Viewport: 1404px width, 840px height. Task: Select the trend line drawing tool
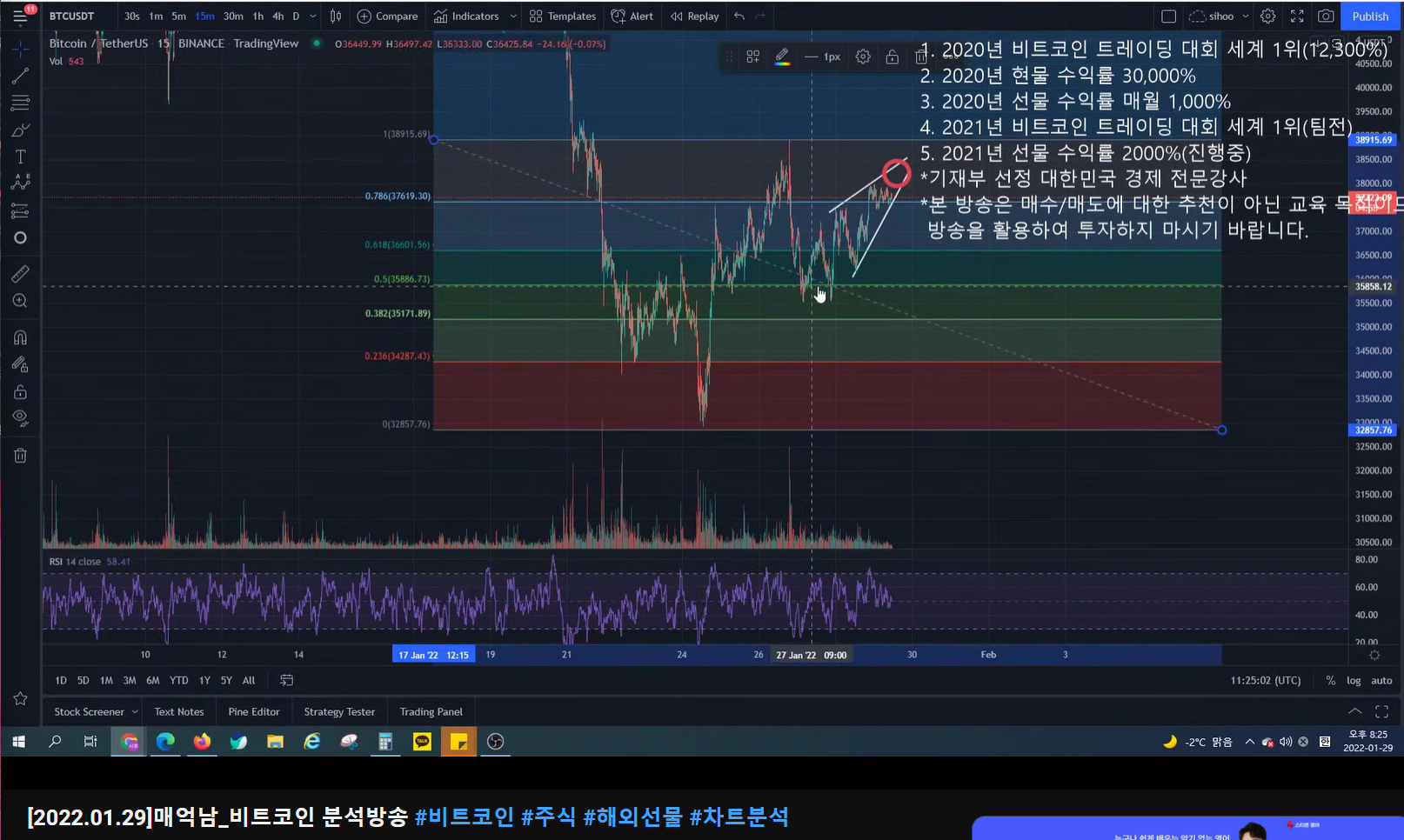tap(20, 76)
